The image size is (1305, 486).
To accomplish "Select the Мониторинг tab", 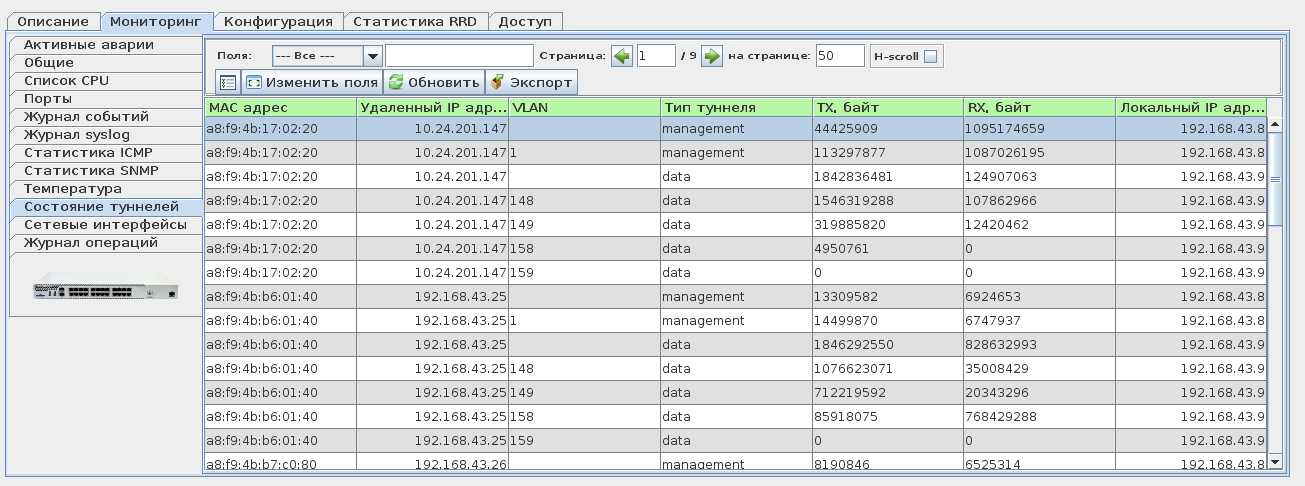I will pos(157,21).
